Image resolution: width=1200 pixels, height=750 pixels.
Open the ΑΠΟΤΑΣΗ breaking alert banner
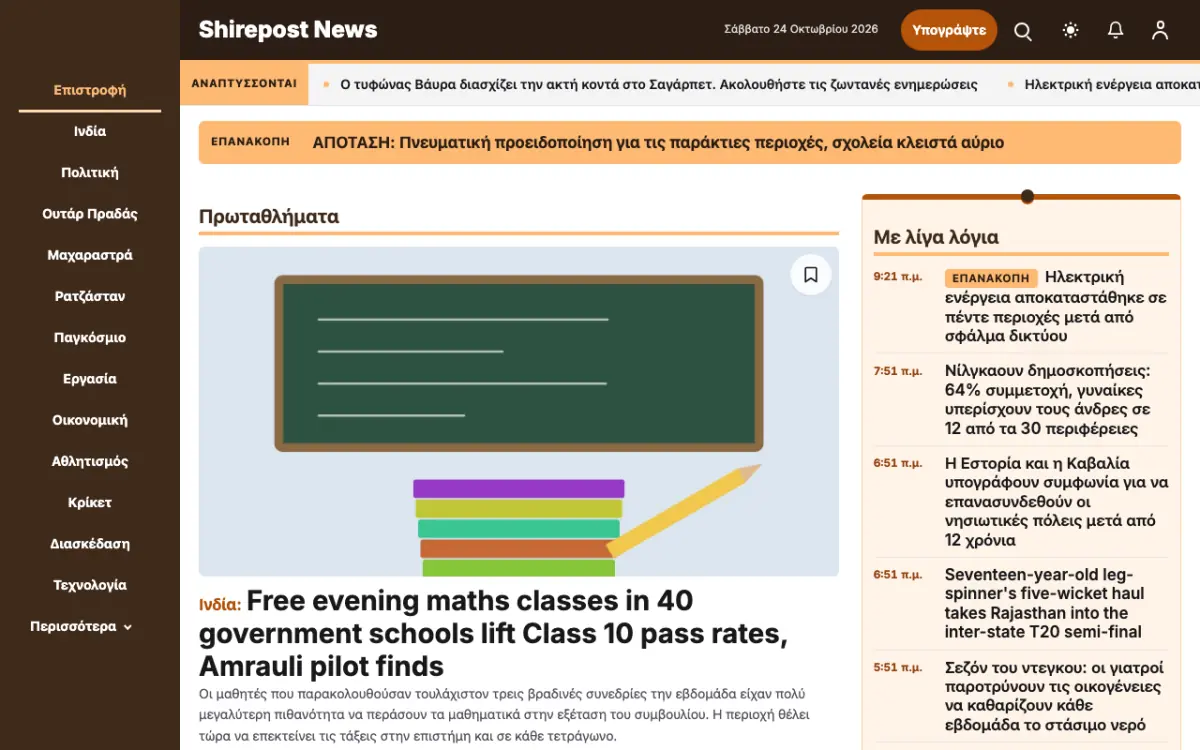690,143
